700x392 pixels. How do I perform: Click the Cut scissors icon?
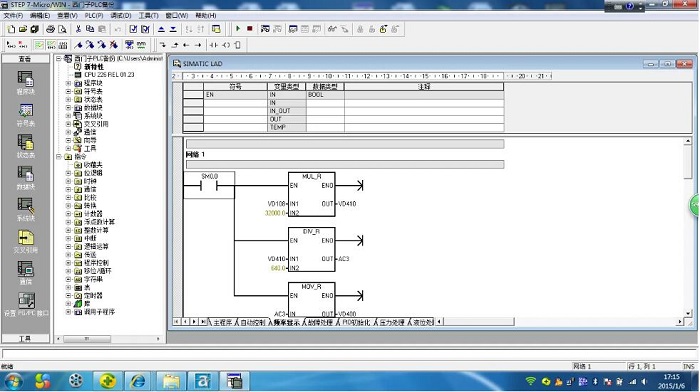pyautogui.click(x=78, y=29)
